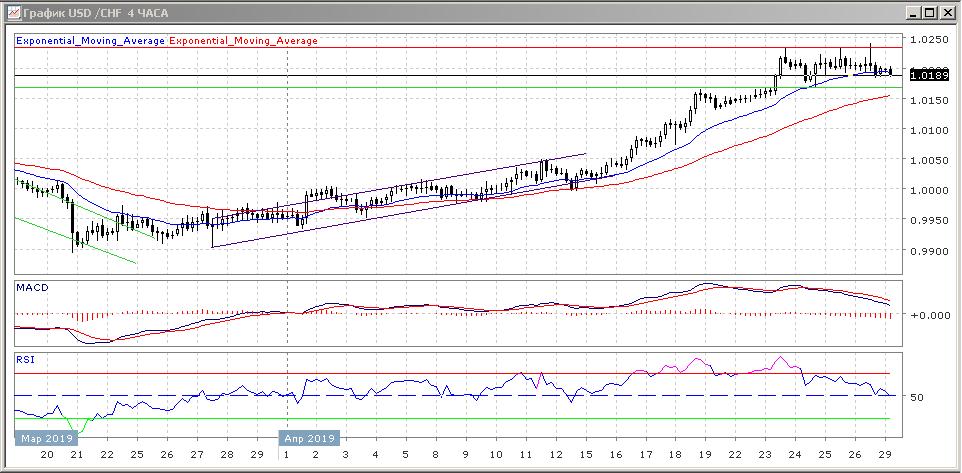Close the USD/CHF chart window
The image size is (962, 473).
946,13
